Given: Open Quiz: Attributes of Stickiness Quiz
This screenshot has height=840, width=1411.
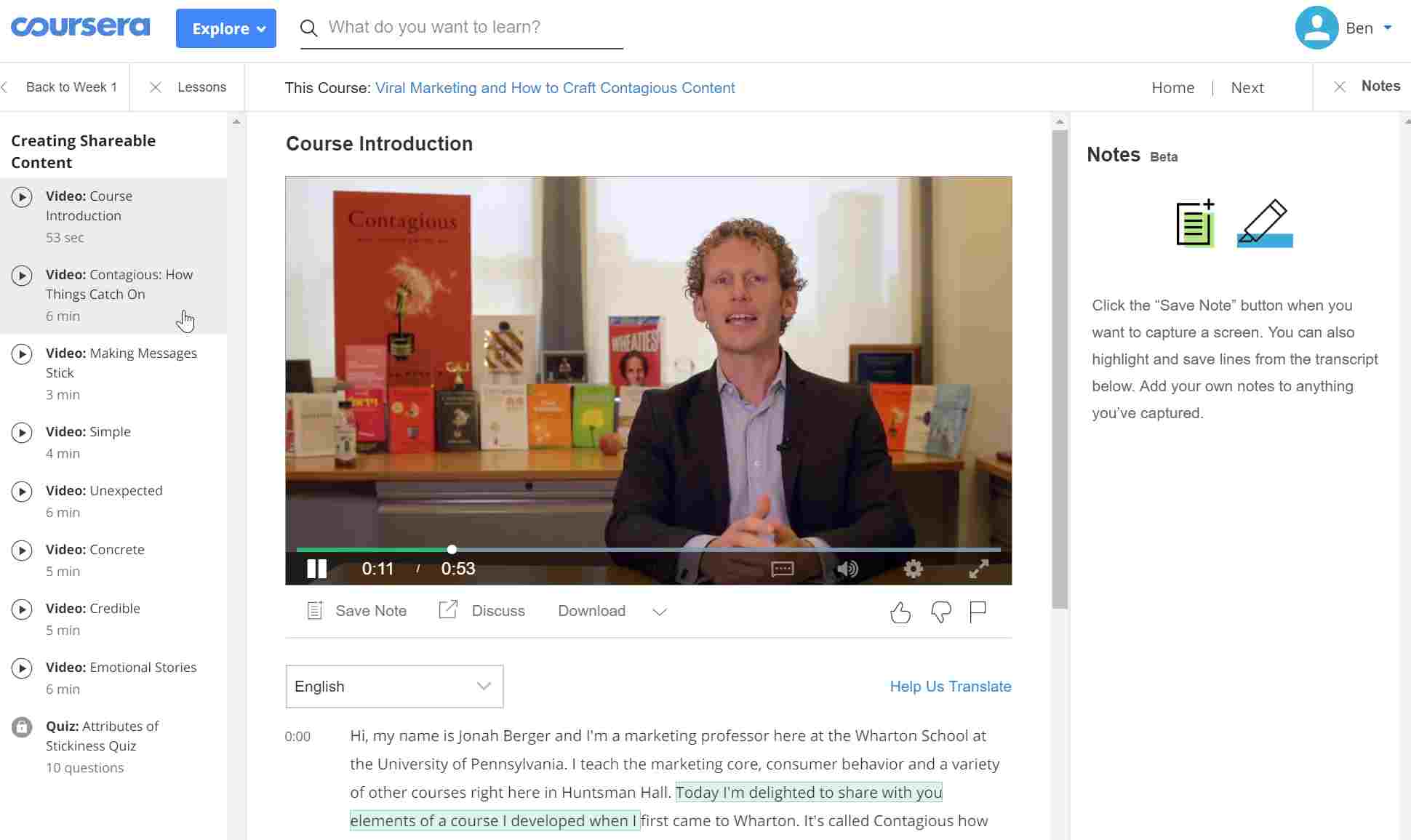Looking at the screenshot, I should click(x=113, y=746).
